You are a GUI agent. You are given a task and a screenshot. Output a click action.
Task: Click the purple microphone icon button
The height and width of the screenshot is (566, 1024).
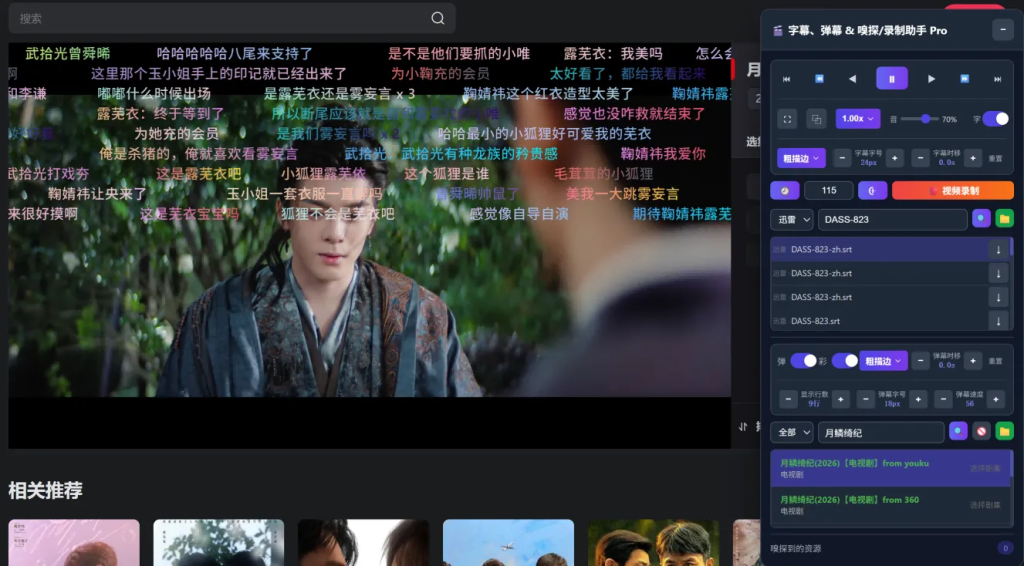click(872, 191)
